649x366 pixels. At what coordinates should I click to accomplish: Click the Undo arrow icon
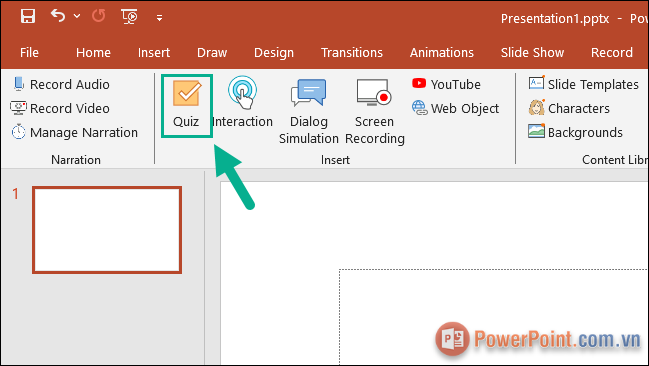[58, 16]
